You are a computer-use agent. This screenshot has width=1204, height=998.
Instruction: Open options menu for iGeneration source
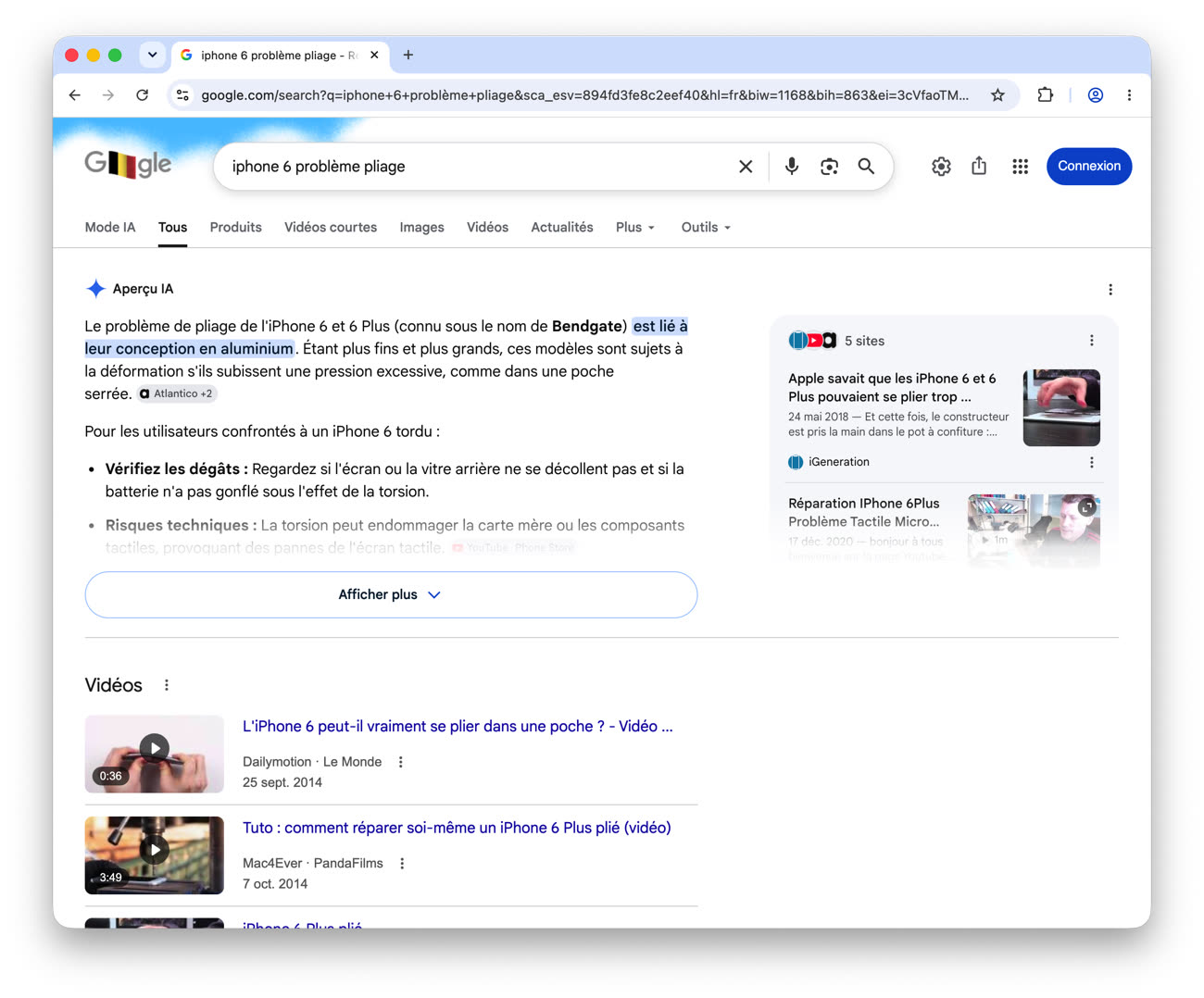(1092, 462)
